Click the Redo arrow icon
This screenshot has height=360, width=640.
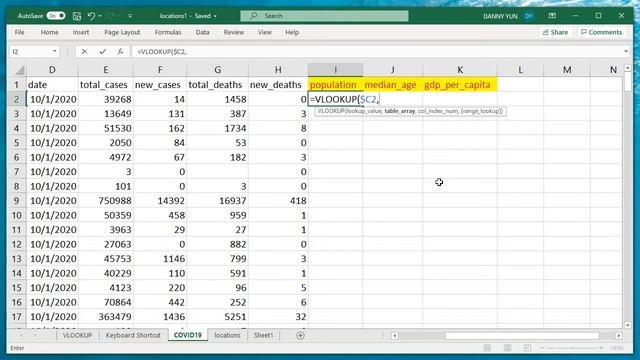click(x=111, y=16)
